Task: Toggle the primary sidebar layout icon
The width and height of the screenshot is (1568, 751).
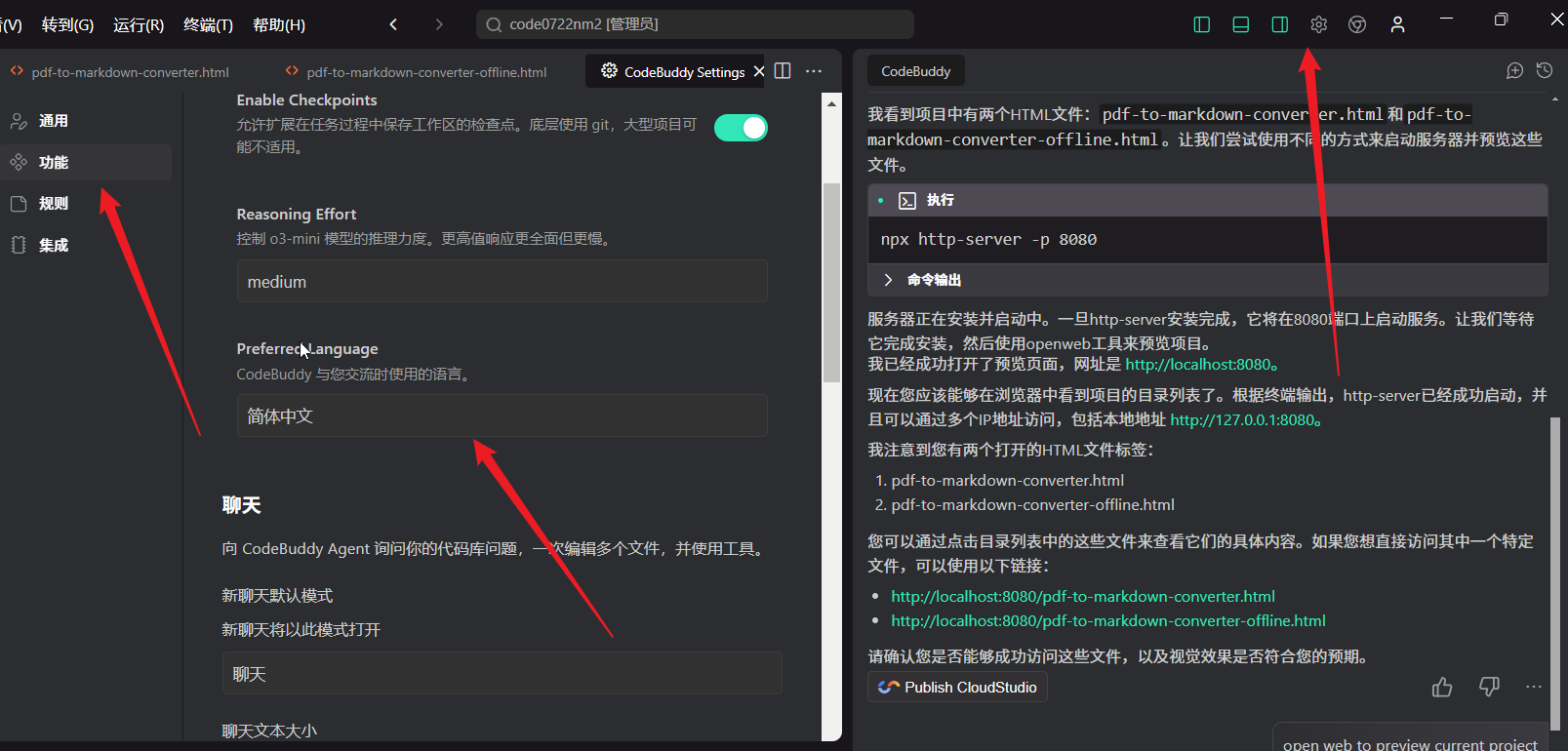Action: tap(1202, 24)
